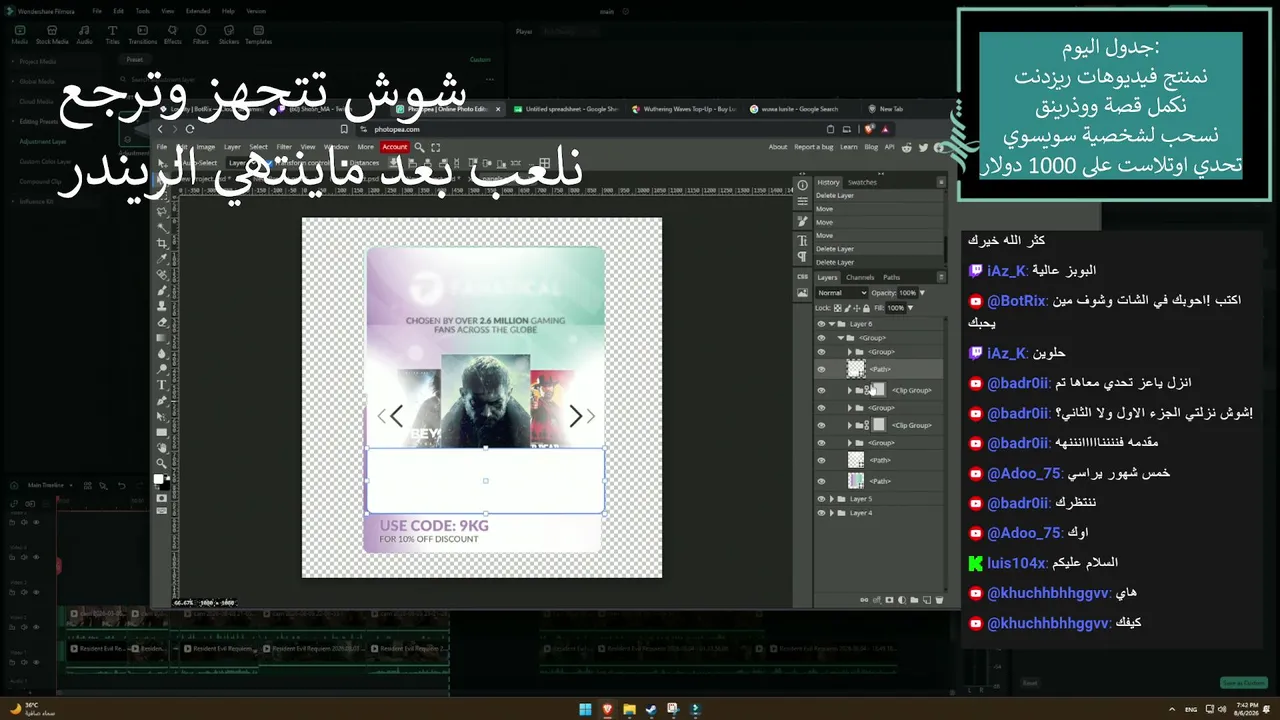This screenshot has height=720, width=1280.
Task: Toggle lock transparent pixels icon
Action: click(838, 308)
